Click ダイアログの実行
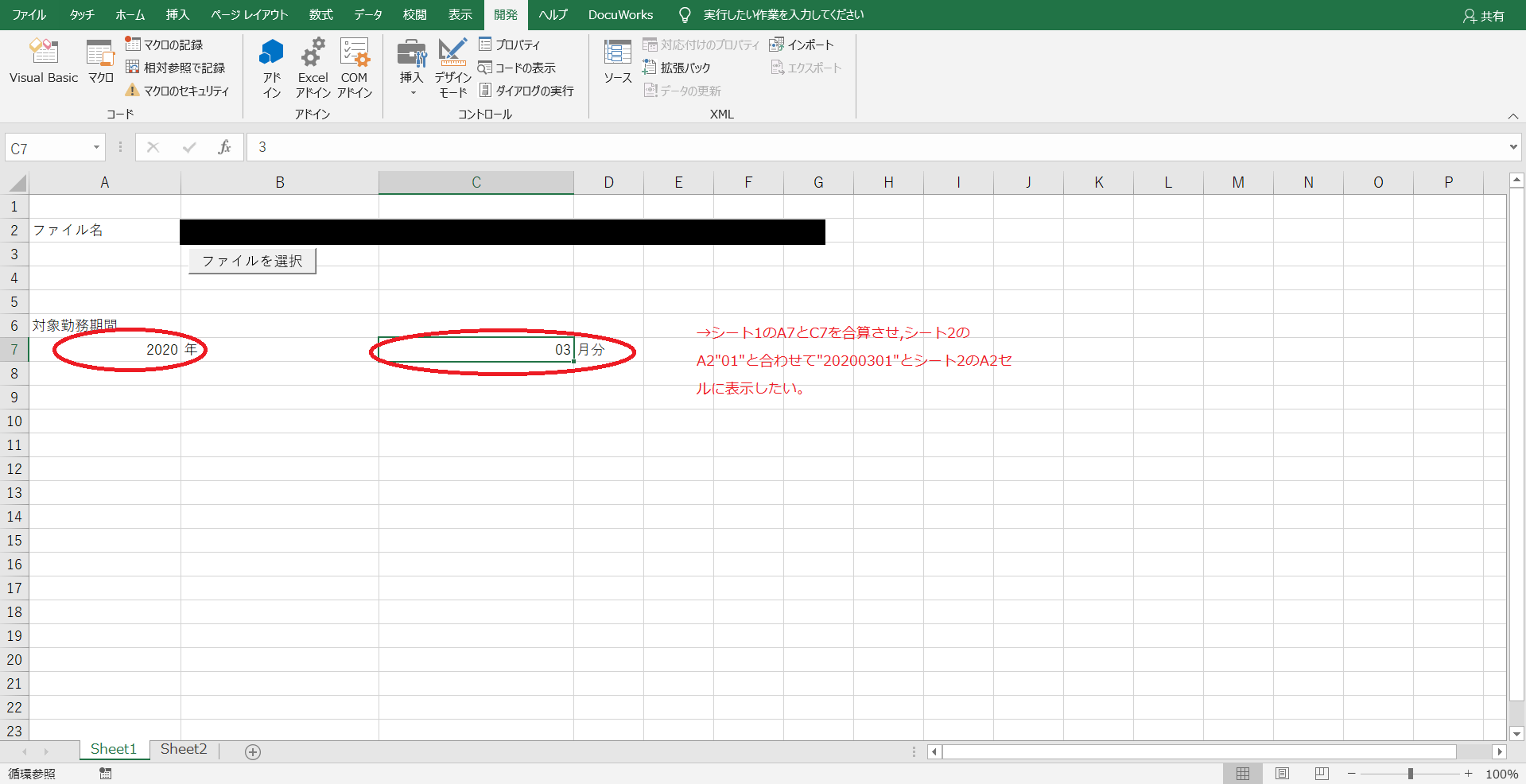This screenshot has height=784, width=1526. point(526,91)
